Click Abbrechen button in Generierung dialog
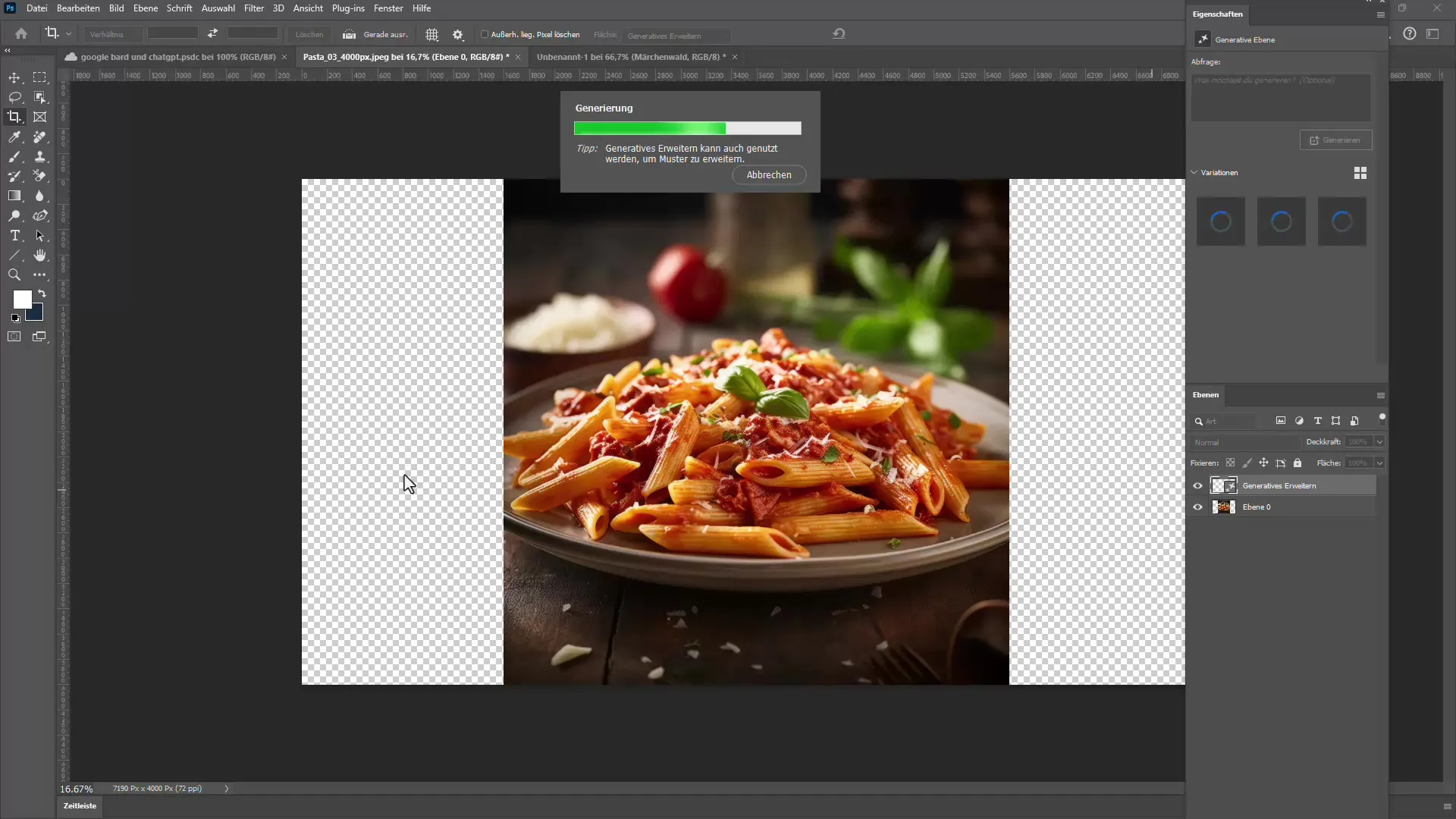1456x819 pixels. [x=769, y=175]
